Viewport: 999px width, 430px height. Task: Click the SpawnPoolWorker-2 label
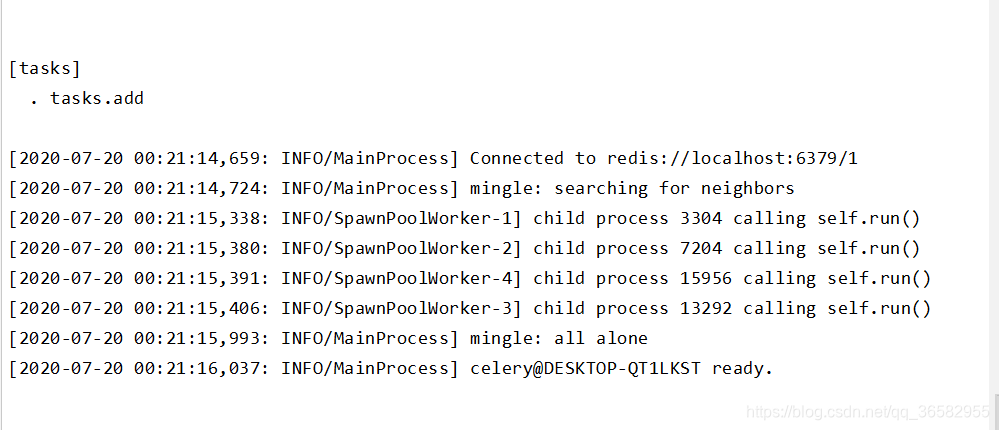click(x=422, y=248)
